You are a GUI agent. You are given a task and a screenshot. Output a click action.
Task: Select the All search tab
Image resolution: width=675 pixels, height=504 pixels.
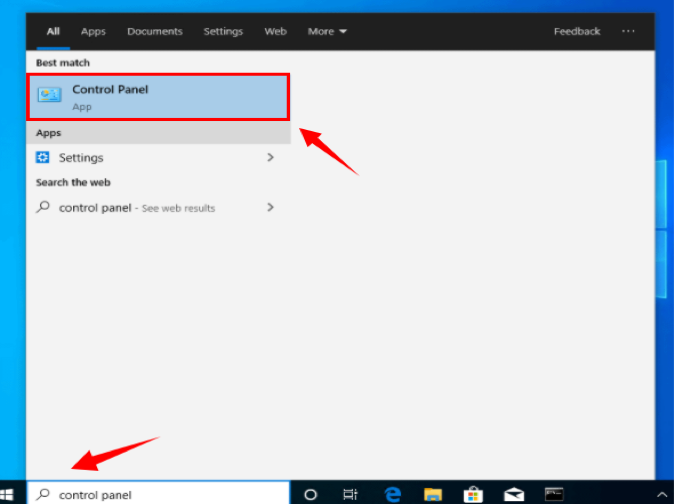click(x=53, y=31)
